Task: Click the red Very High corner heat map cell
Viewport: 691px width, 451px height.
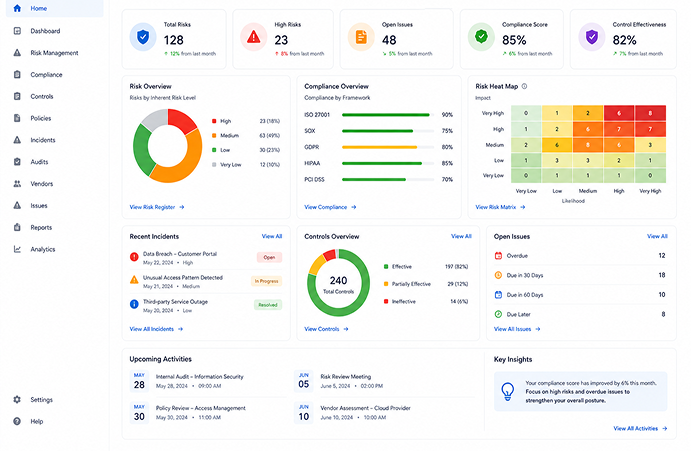Action: (650, 113)
